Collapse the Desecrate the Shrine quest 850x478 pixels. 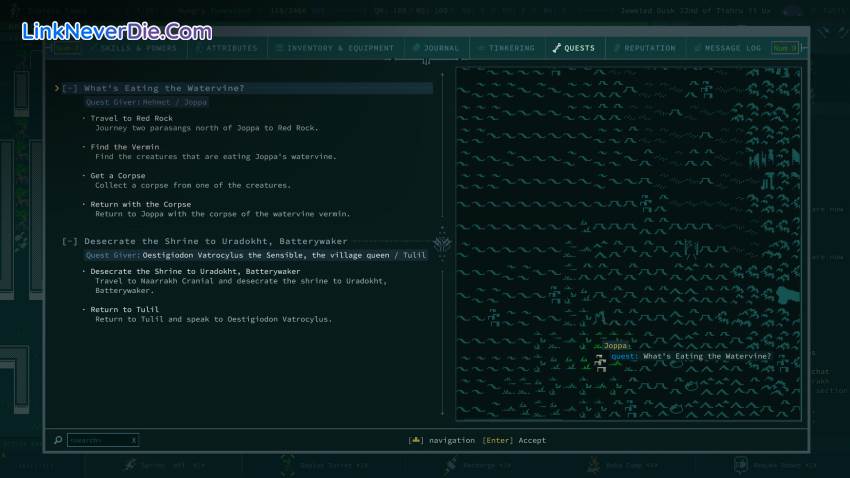(x=70, y=241)
